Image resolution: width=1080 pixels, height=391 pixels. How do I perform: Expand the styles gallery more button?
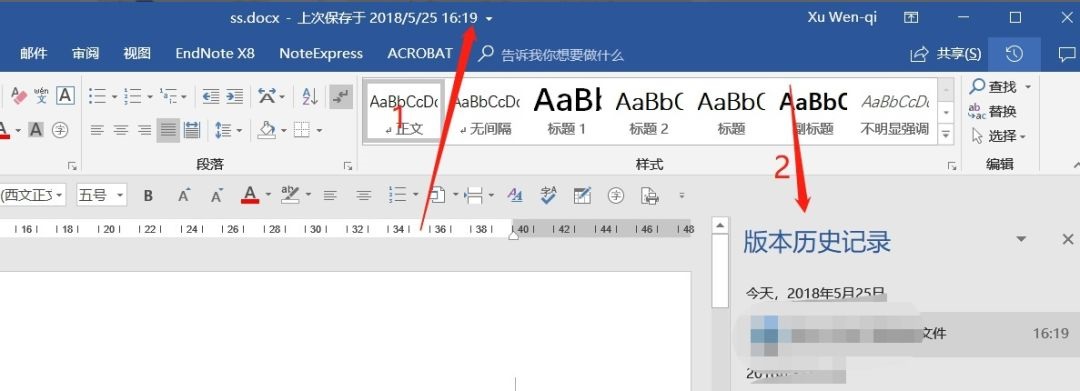coord(946,133)
